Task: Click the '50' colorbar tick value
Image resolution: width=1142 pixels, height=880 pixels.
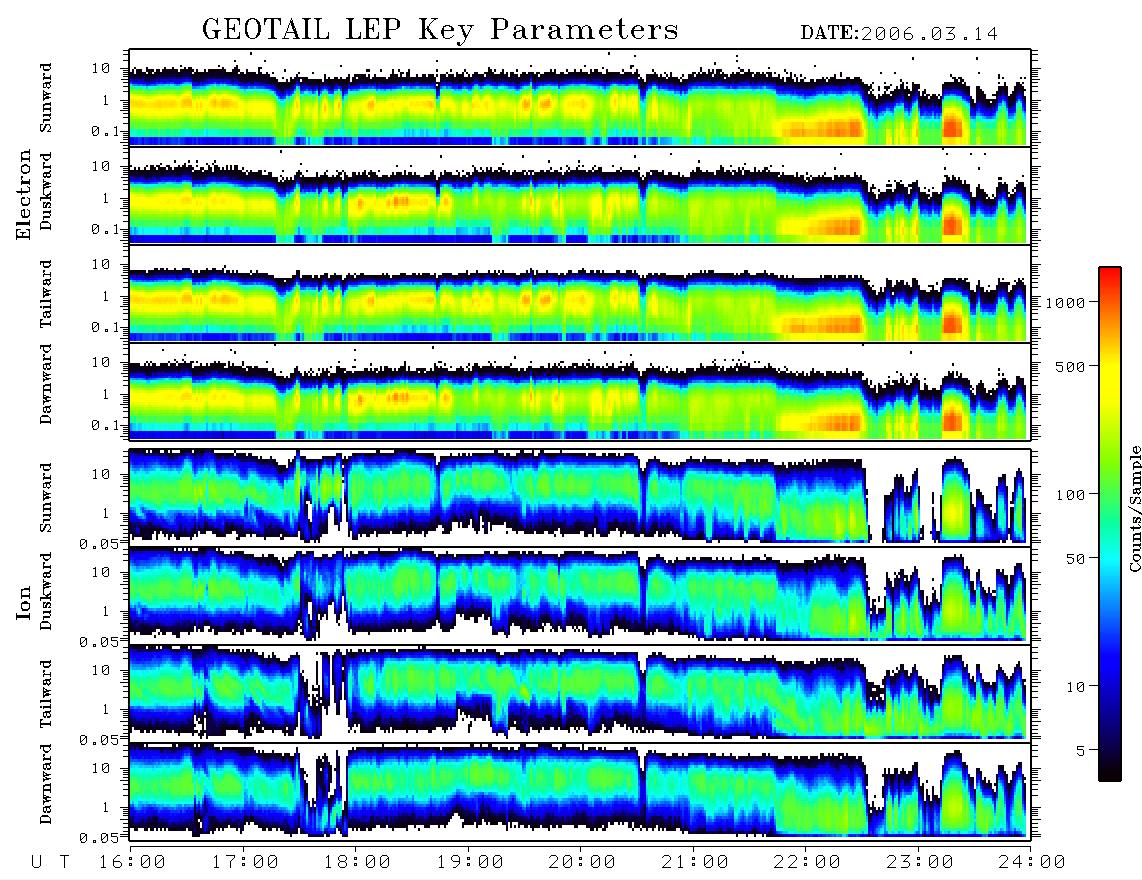Action: pyautogui.click(x=1076, y=559)
